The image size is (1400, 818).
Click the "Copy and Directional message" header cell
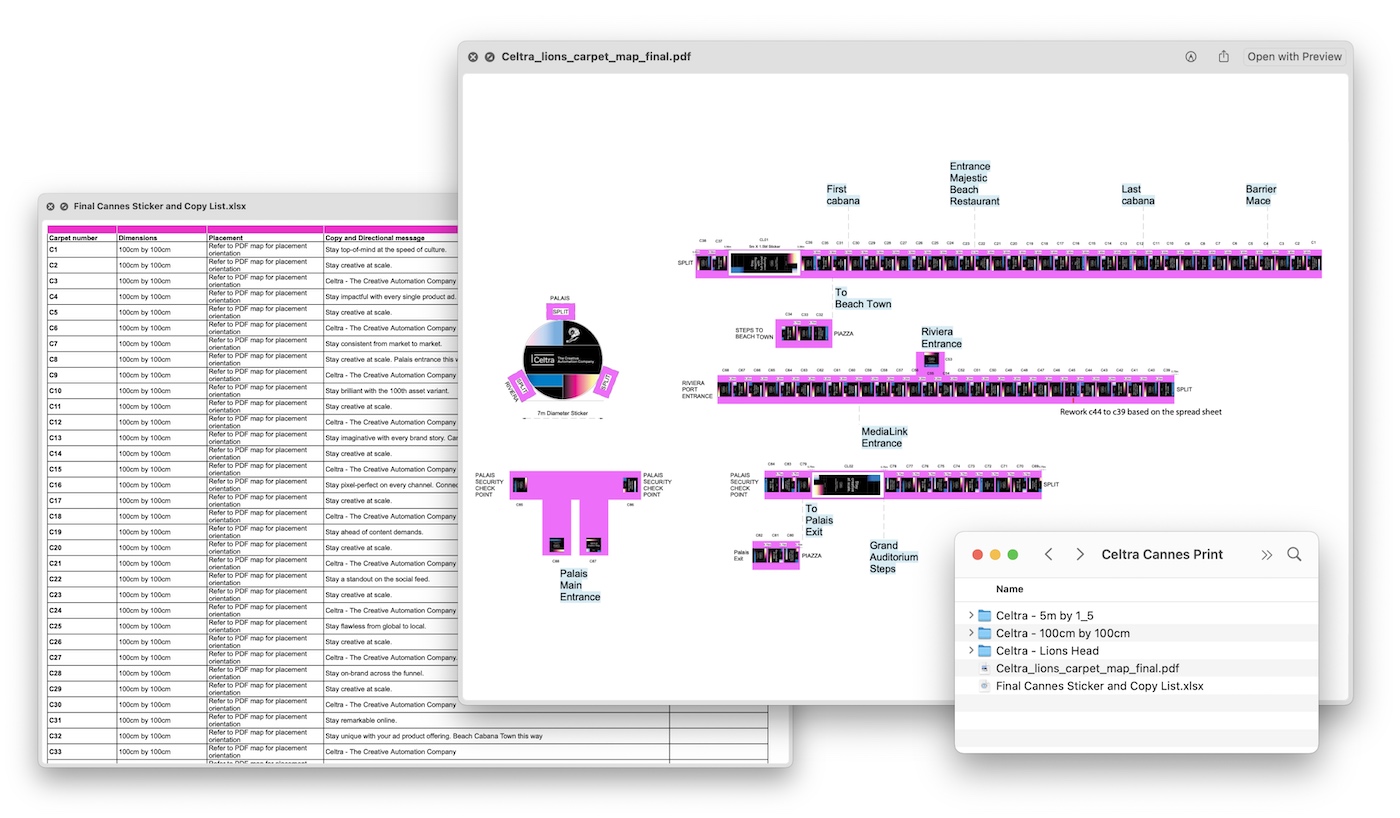[390, 238]
